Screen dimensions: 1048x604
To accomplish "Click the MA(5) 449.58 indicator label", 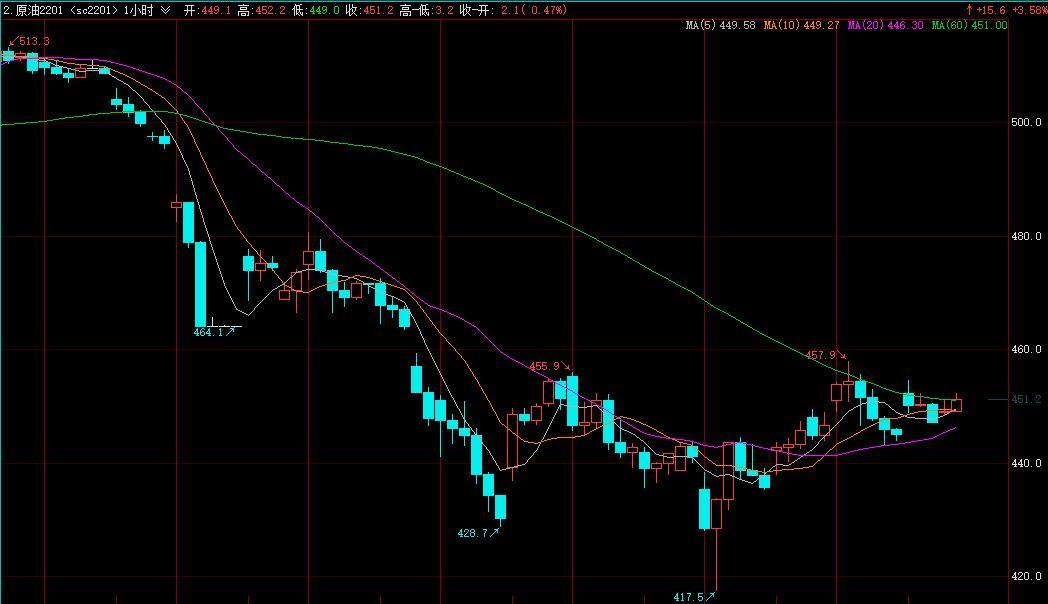I will click(720, 25).
